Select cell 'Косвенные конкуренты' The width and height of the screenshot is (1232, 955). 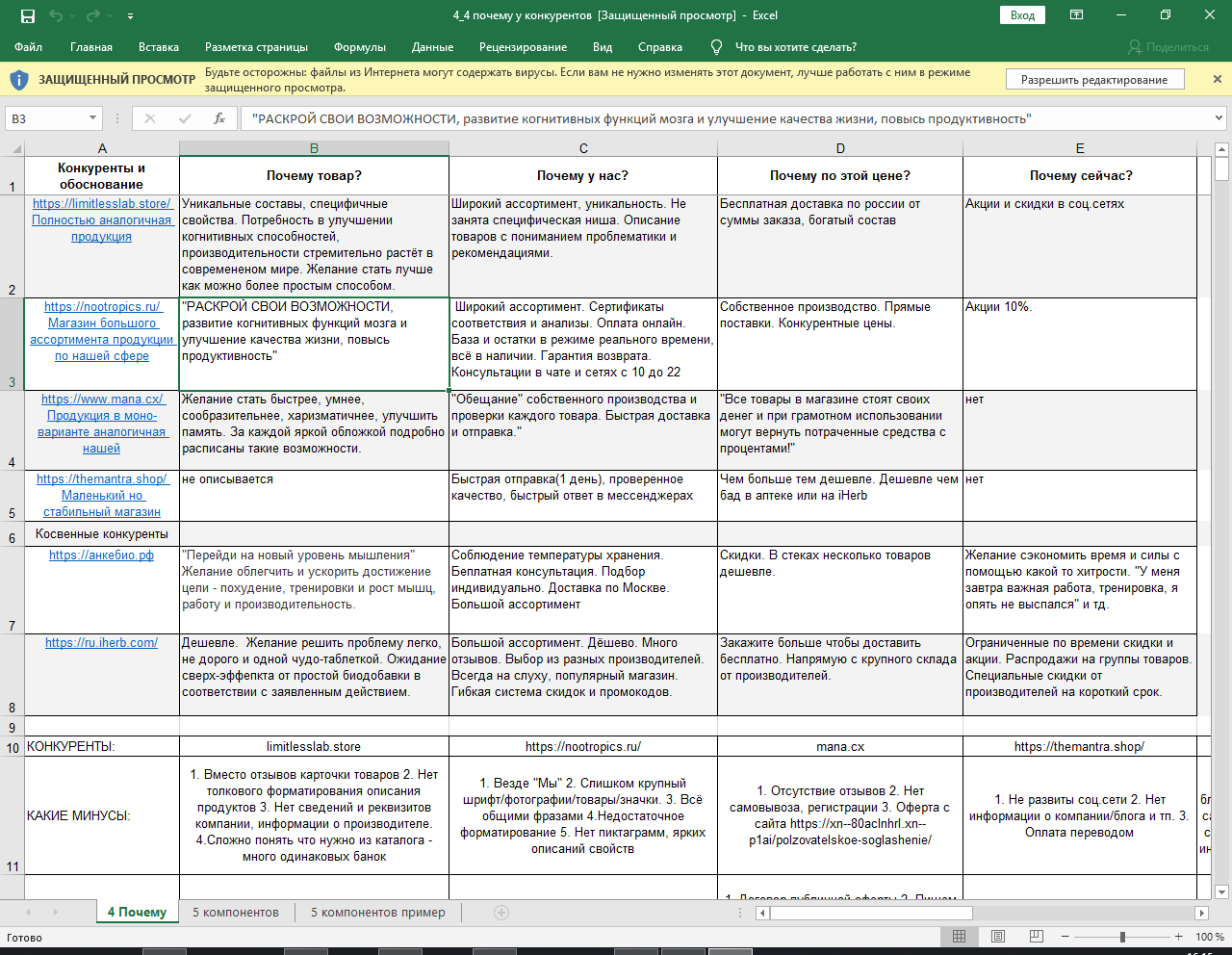(x=102, y=534)
